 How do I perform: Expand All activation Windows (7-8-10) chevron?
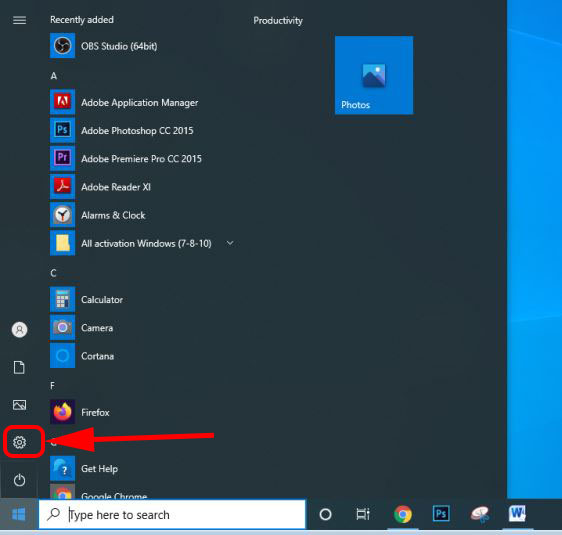coord(230,243)
